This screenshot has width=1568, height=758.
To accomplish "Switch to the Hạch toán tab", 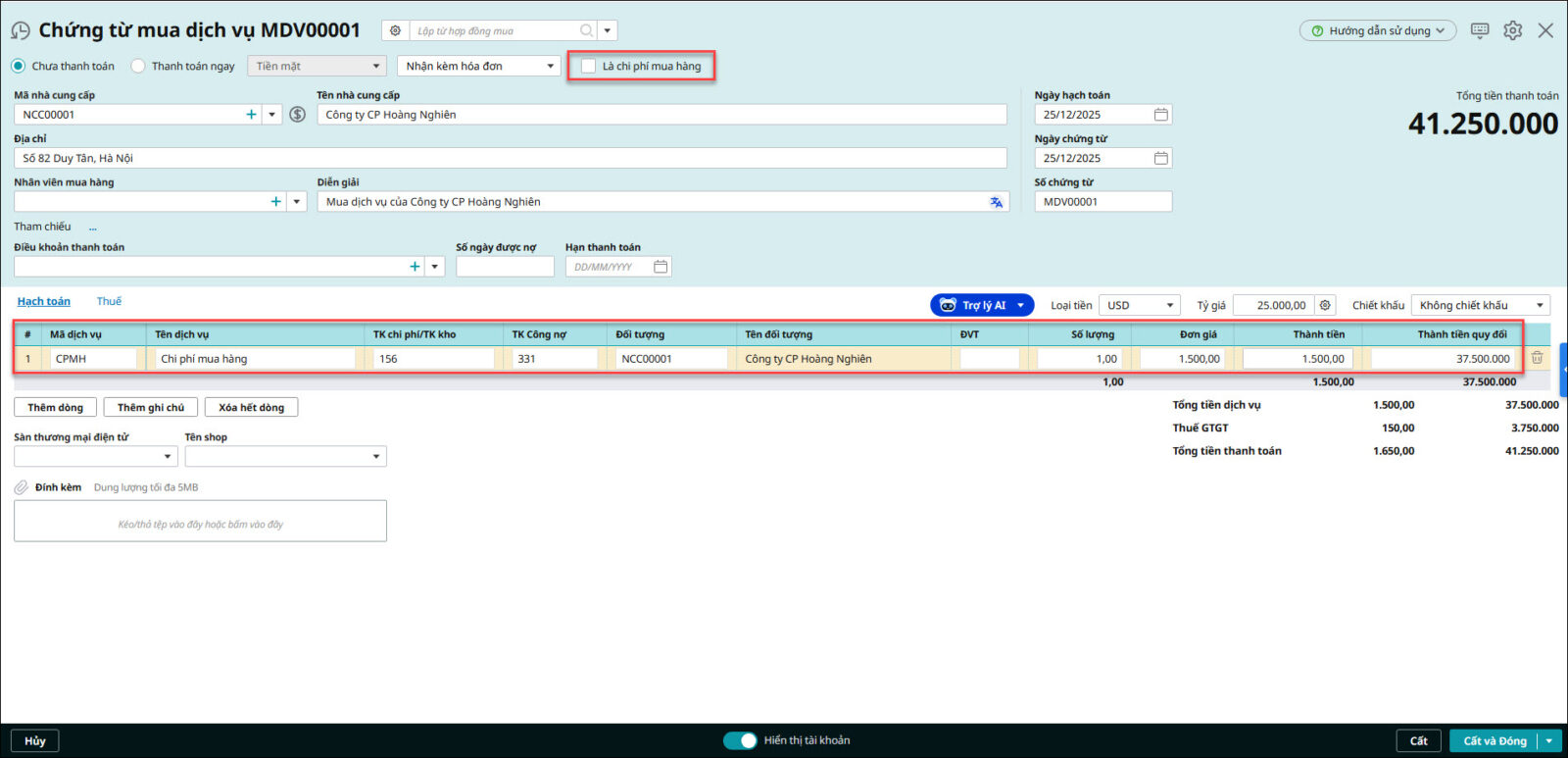I will 43,301.
